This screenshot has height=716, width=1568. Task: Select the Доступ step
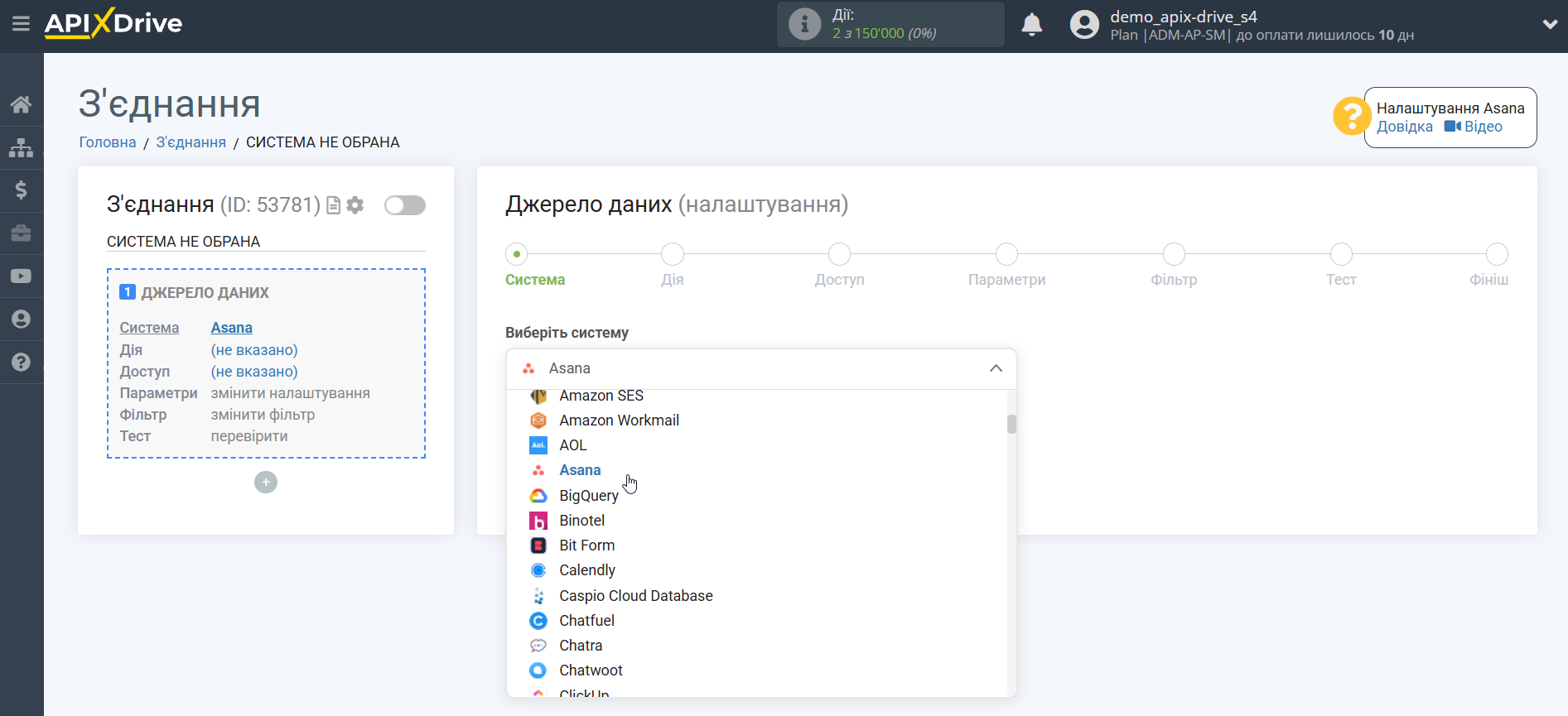click(x=840, y=254)
